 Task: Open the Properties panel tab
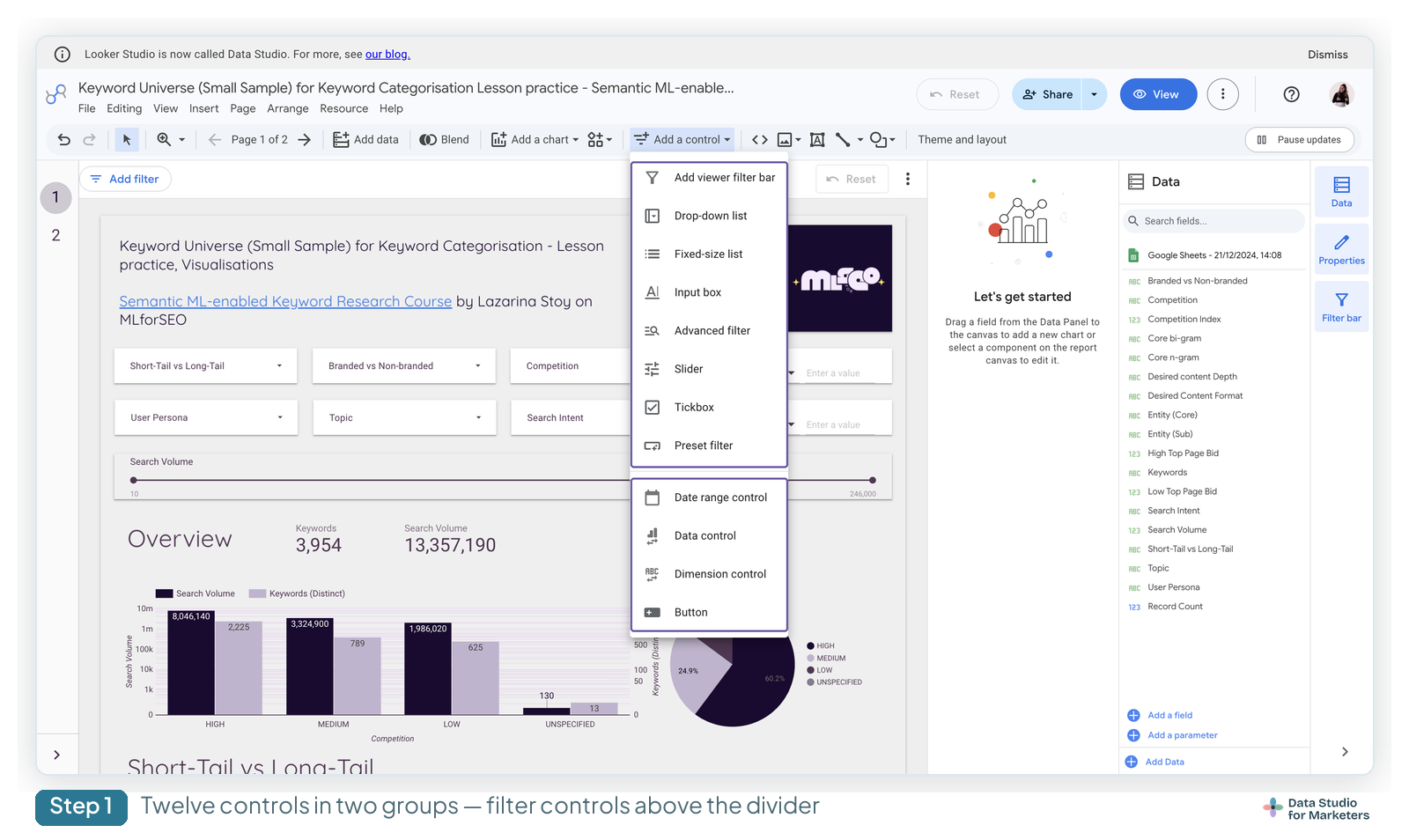[x=1341, y=249]
